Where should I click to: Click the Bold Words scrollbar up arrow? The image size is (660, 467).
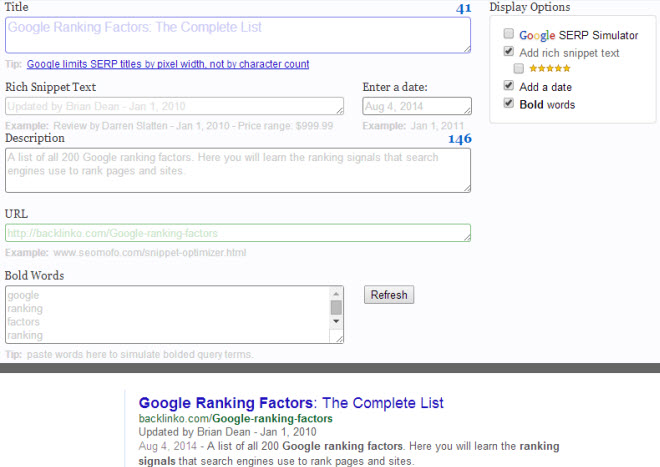click(x=336, y=294)
